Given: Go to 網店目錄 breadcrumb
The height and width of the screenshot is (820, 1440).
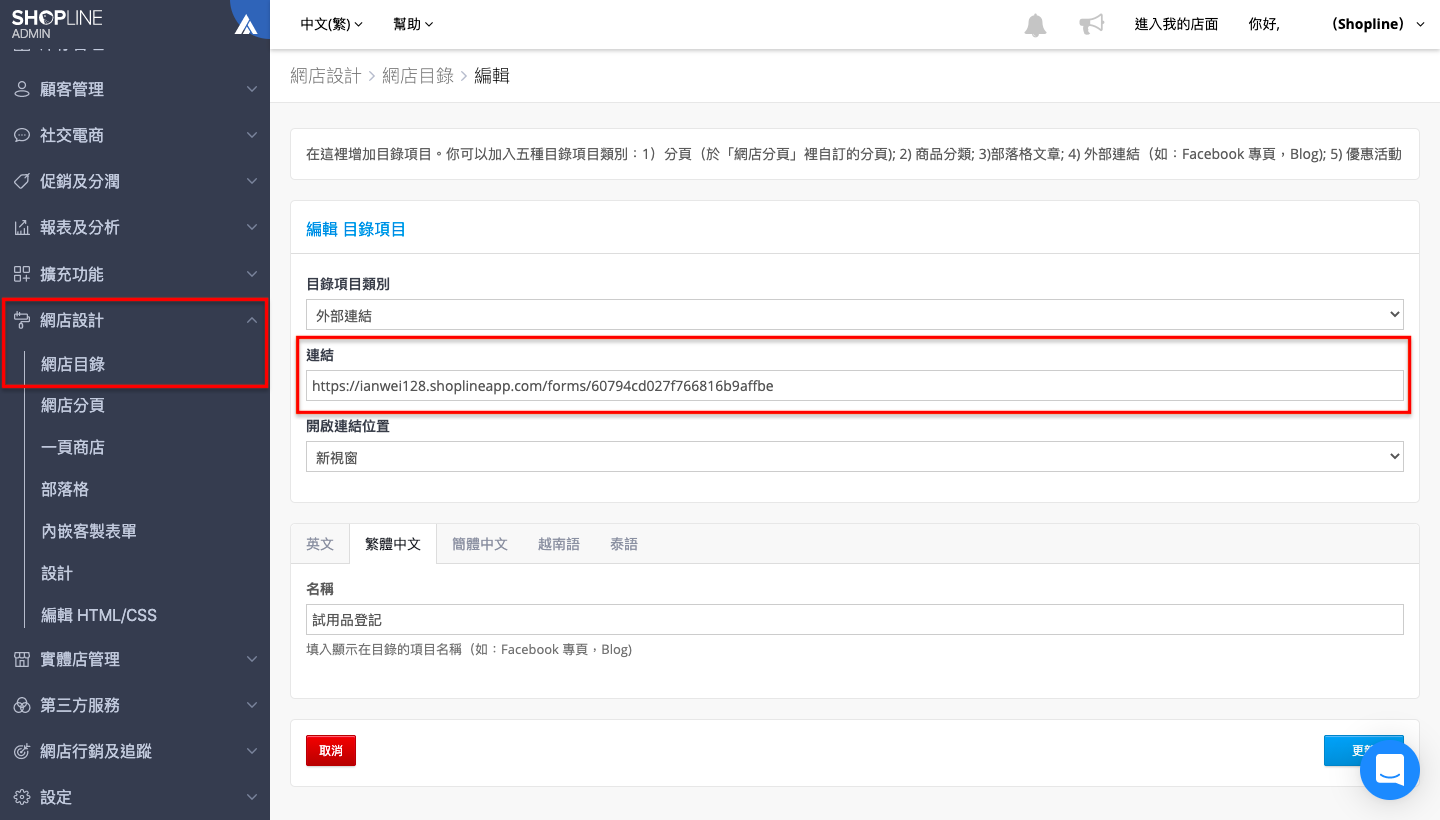Looking at the screenshot, I should coord(418,75).
